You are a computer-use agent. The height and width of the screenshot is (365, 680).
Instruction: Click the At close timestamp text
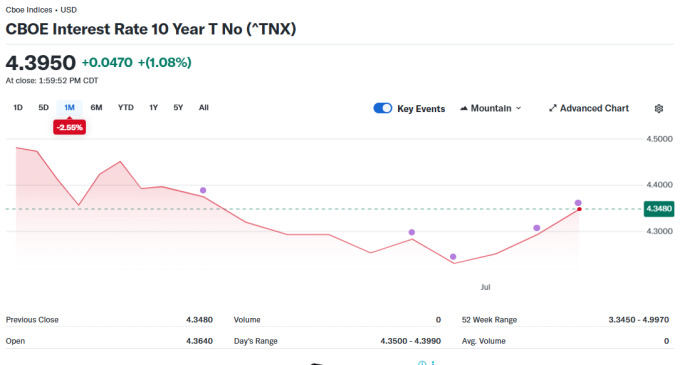click(x=52, y=81)
